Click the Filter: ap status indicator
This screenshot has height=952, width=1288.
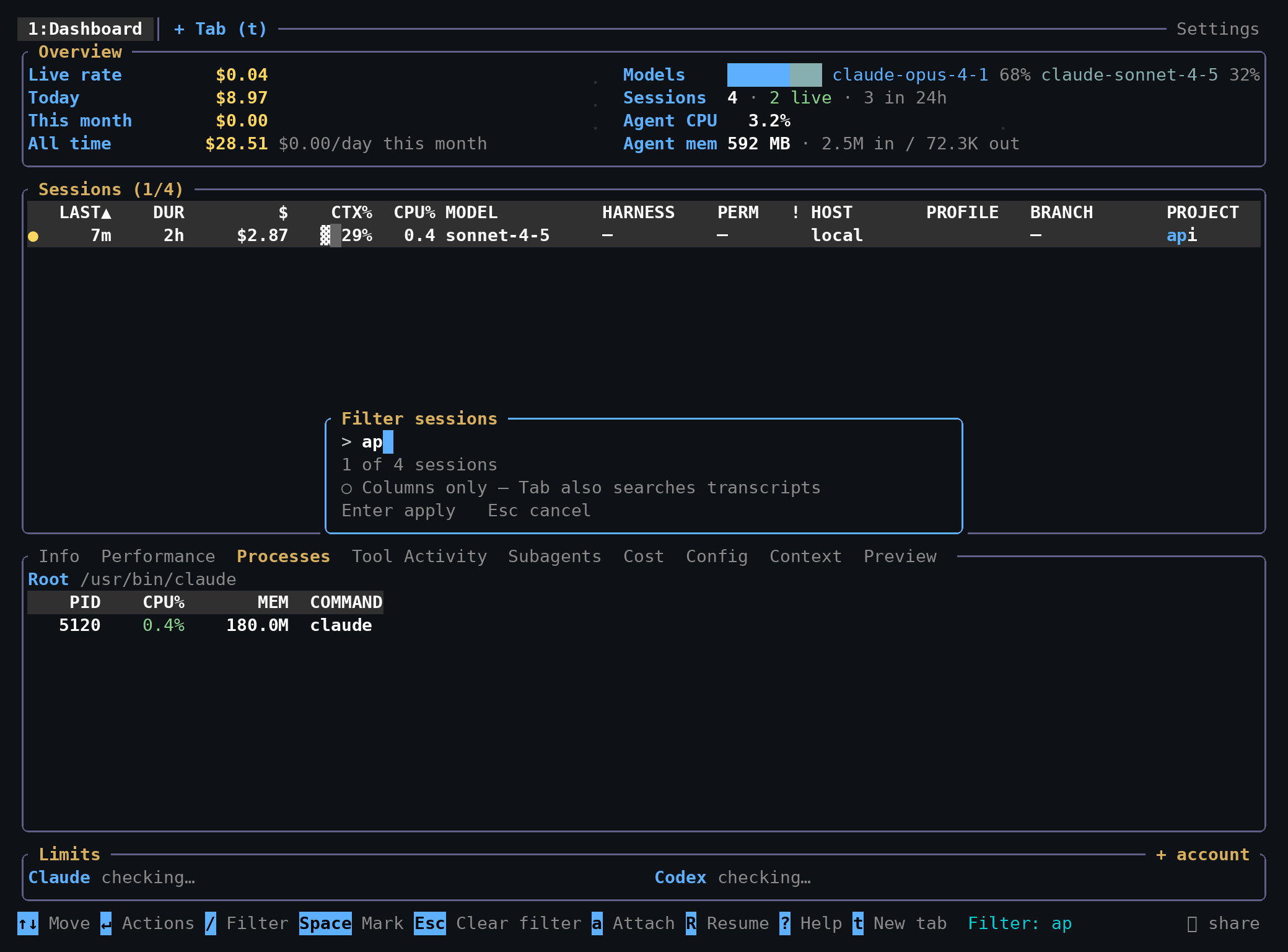click(x=1020, y=923)
